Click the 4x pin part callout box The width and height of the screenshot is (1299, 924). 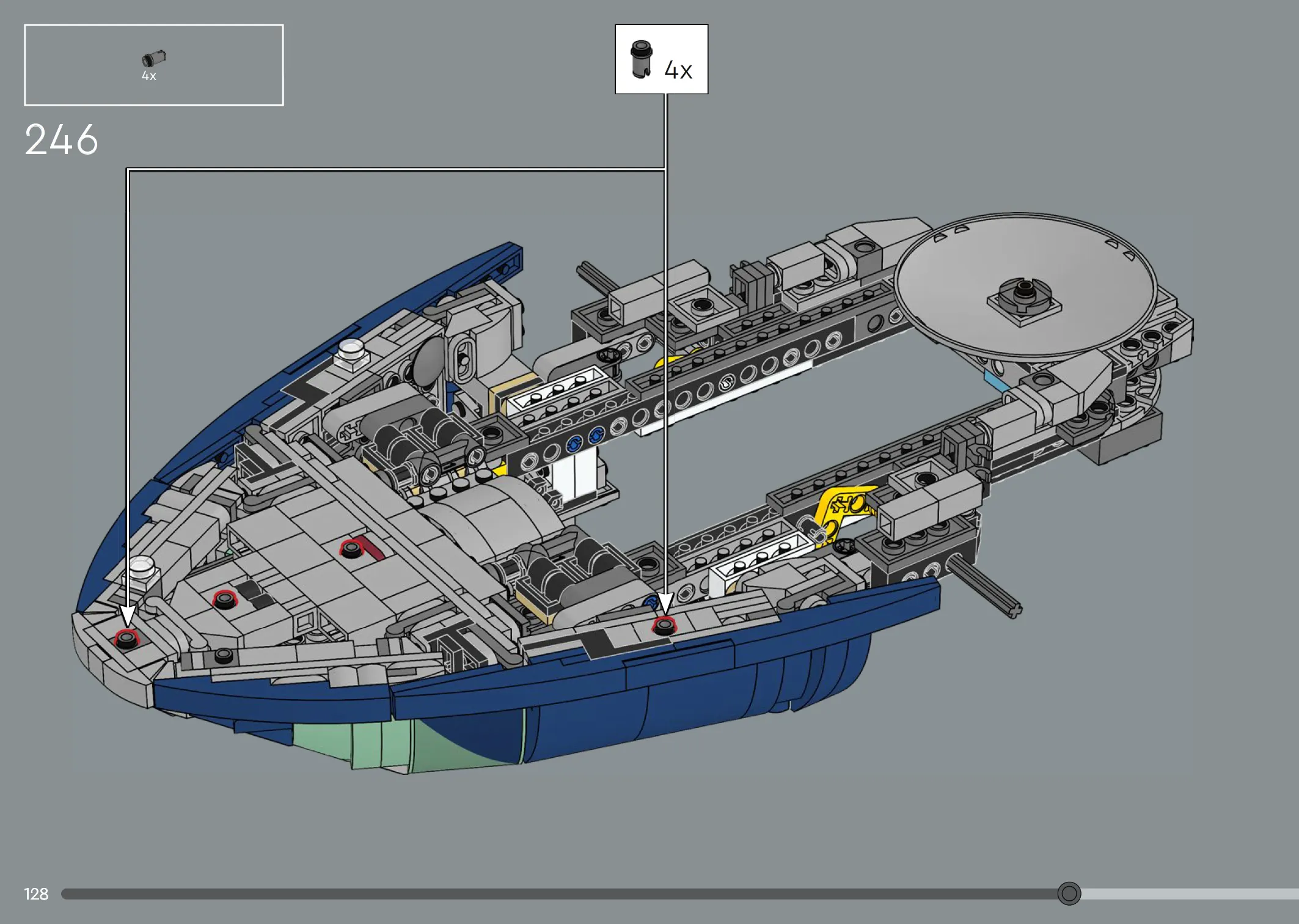point(661,59)
